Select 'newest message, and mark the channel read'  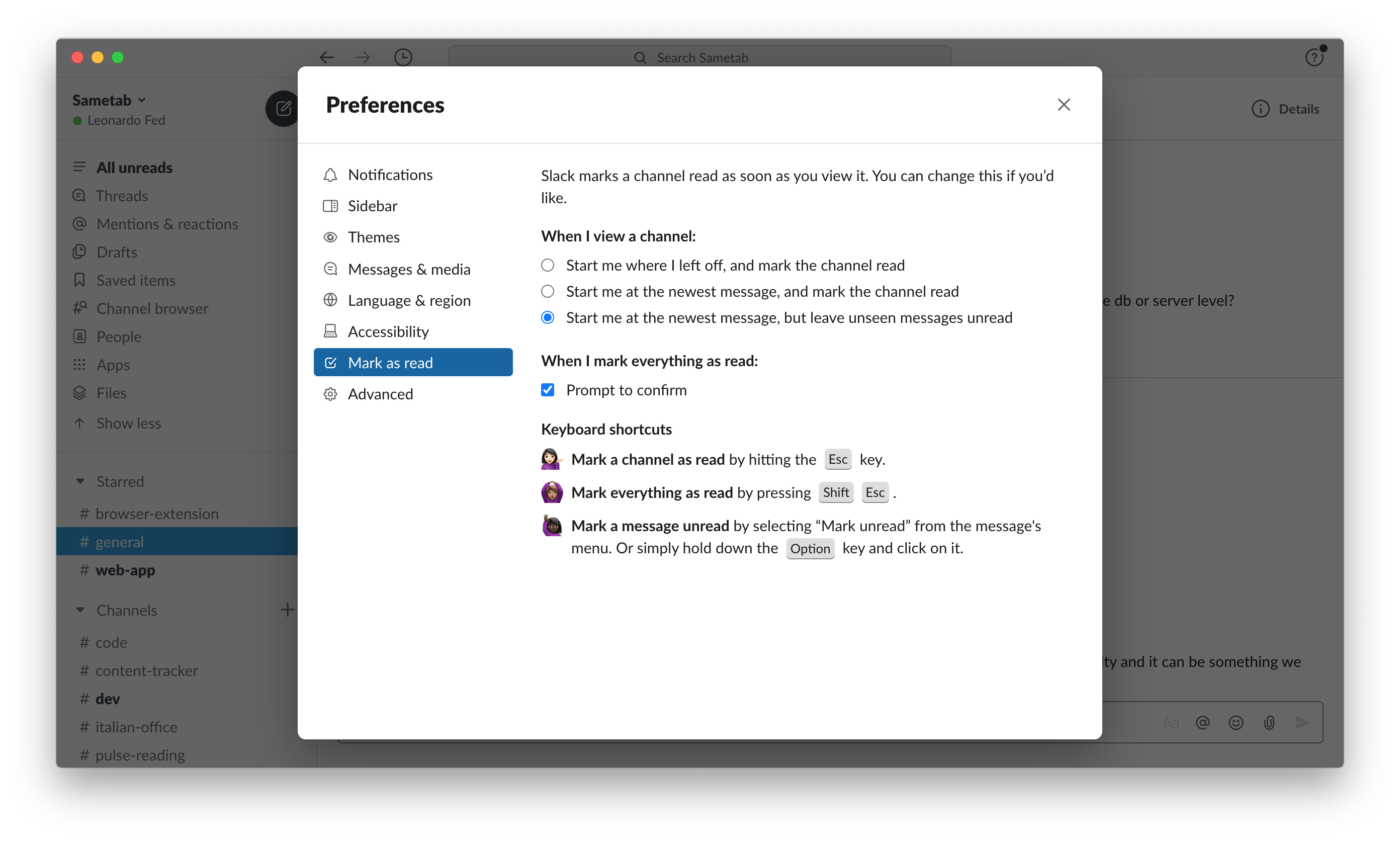click(548, 292)
